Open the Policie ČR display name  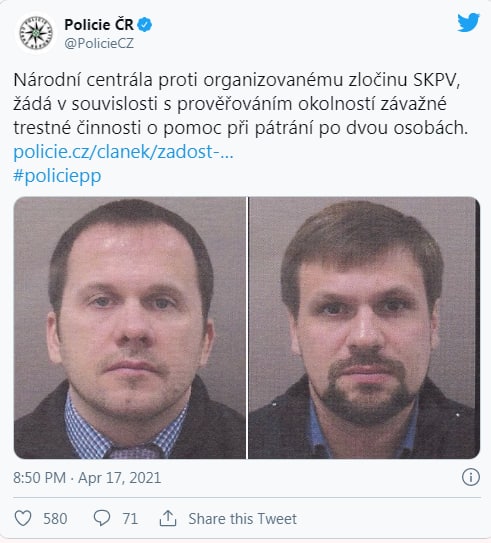tap(99, 25)
